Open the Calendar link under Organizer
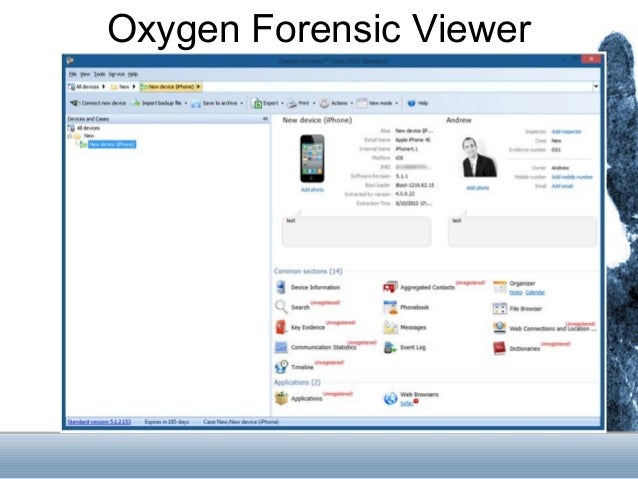638x479 pixels. [x=535, y=293]
